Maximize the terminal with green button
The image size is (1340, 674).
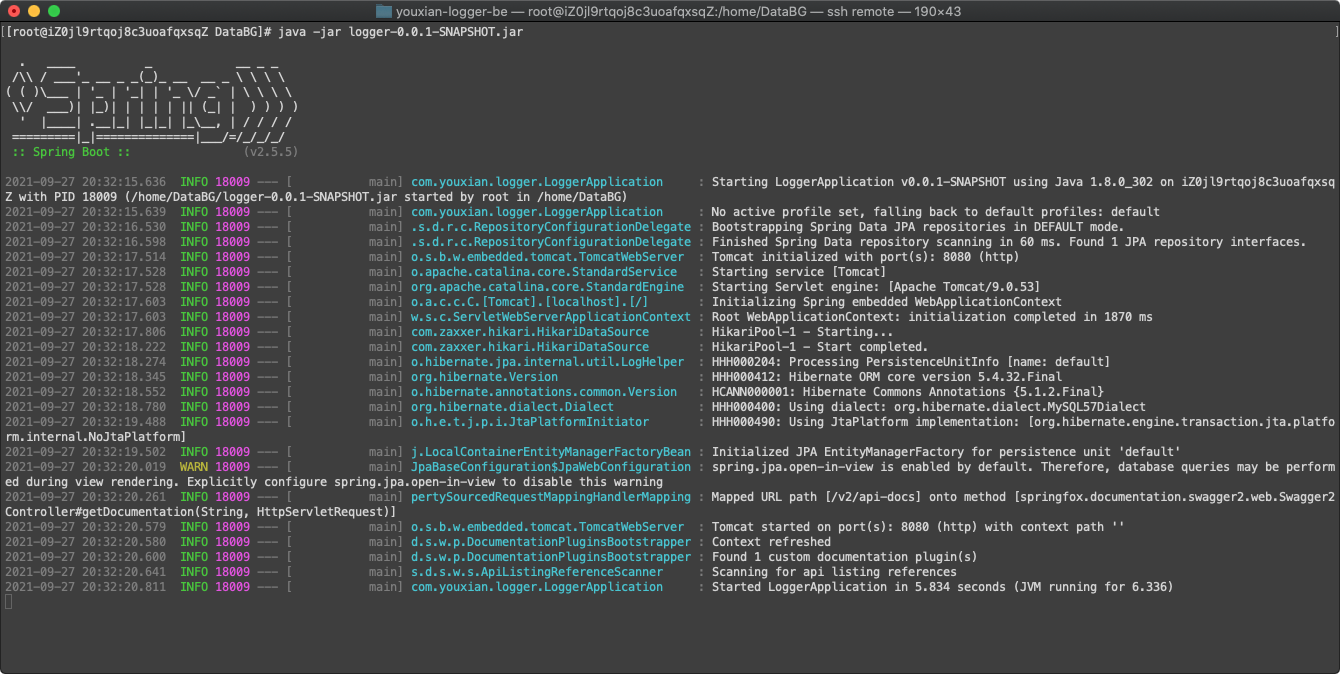(54, 11)
